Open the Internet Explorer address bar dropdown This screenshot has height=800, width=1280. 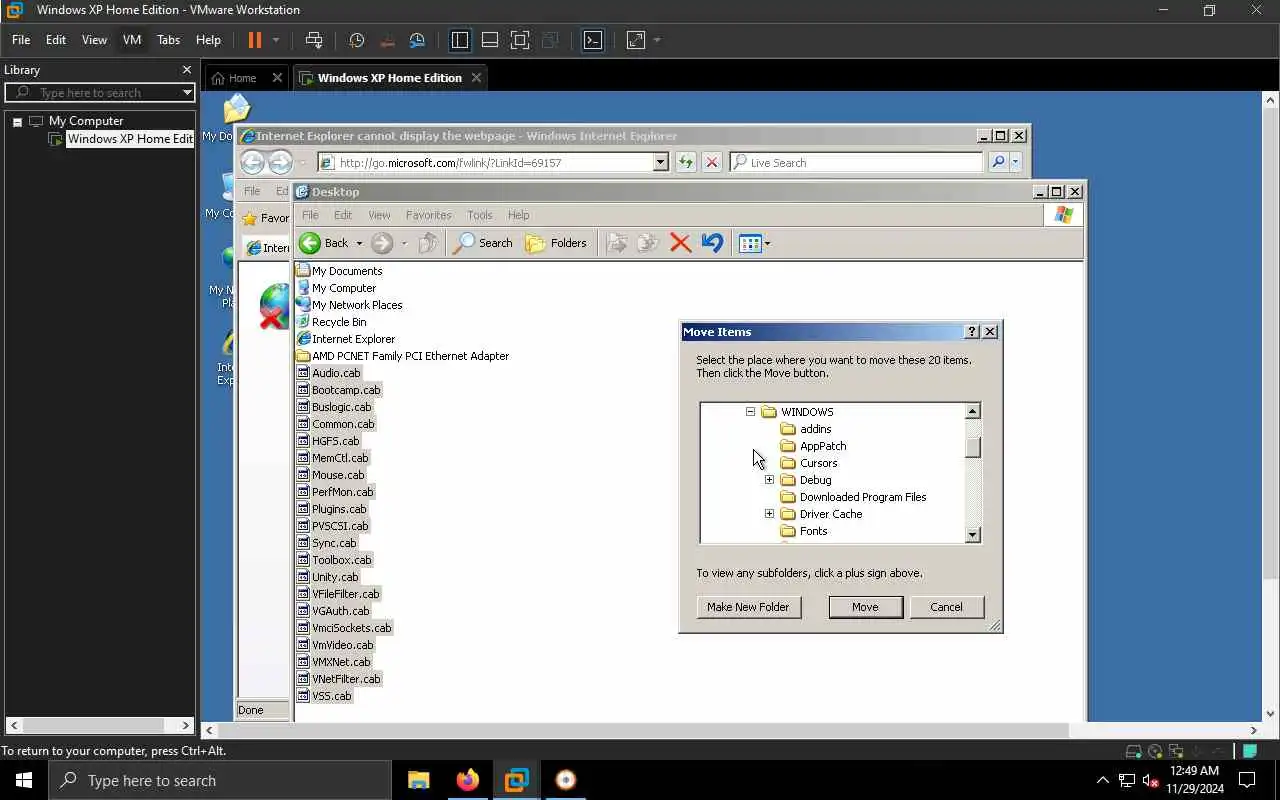click(660, 162)
